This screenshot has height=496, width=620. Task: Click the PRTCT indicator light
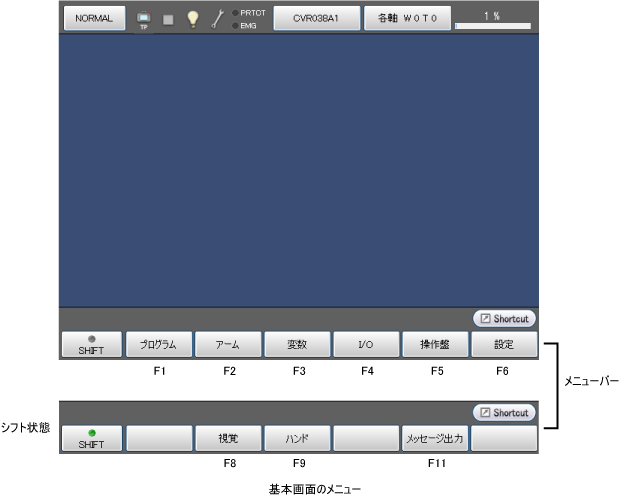click(235, 12)
